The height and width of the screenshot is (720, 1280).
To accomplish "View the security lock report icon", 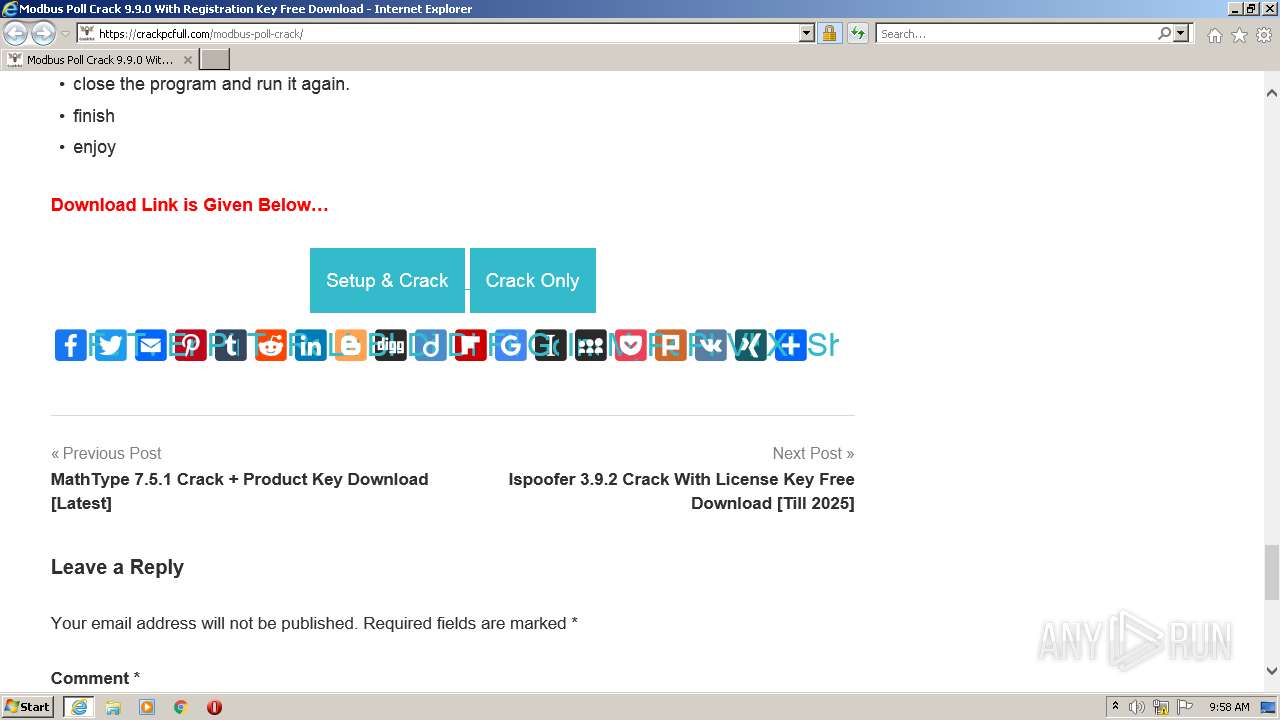I will pos(829,33).
